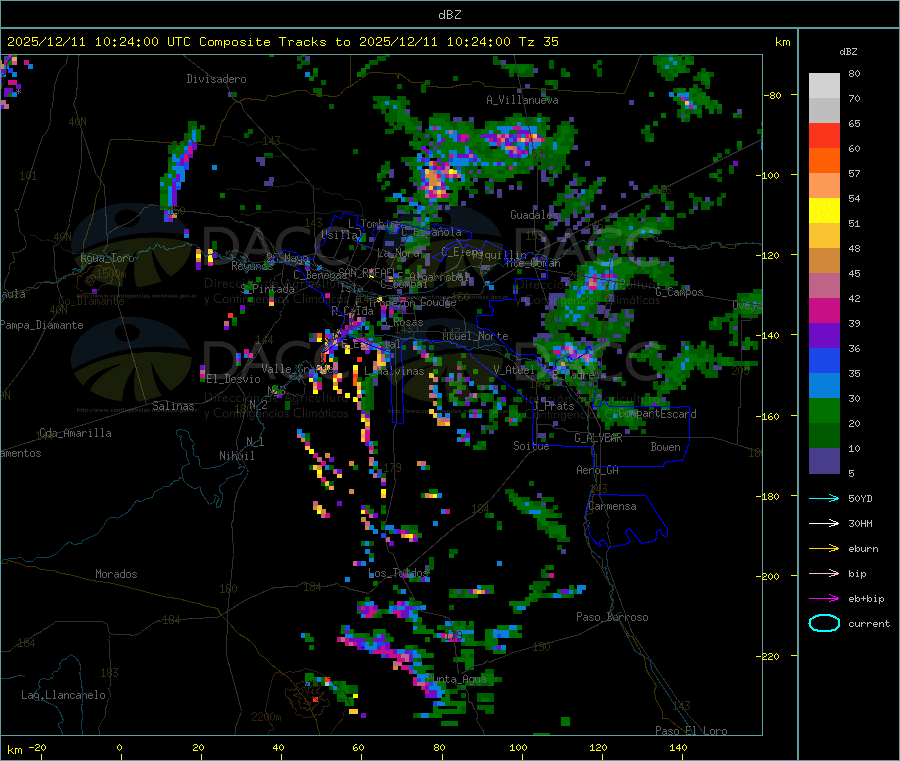Pick the light gray 80-70 dBZ swatch

[824, 86]
